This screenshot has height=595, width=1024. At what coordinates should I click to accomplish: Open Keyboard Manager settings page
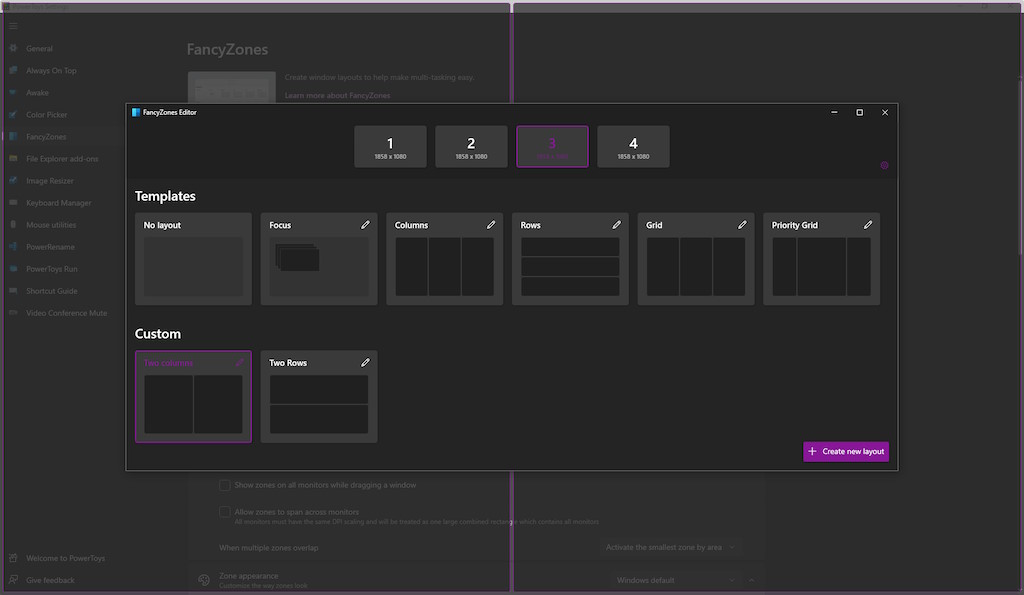59,203
